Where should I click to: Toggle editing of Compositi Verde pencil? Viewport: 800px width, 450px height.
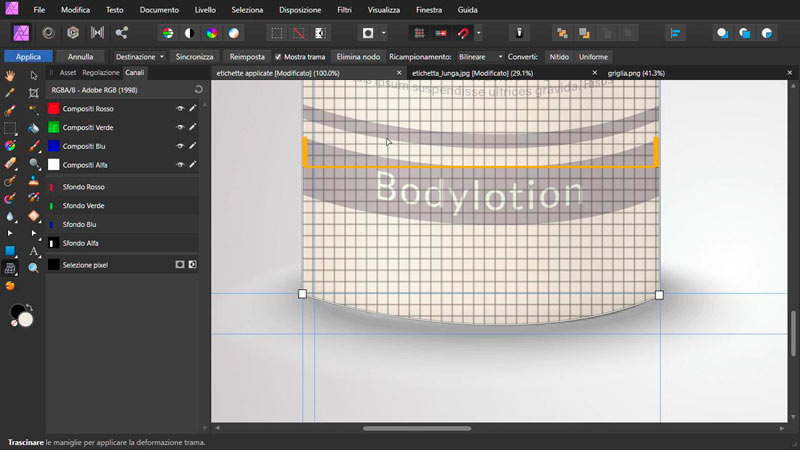[x=192, y=128]
